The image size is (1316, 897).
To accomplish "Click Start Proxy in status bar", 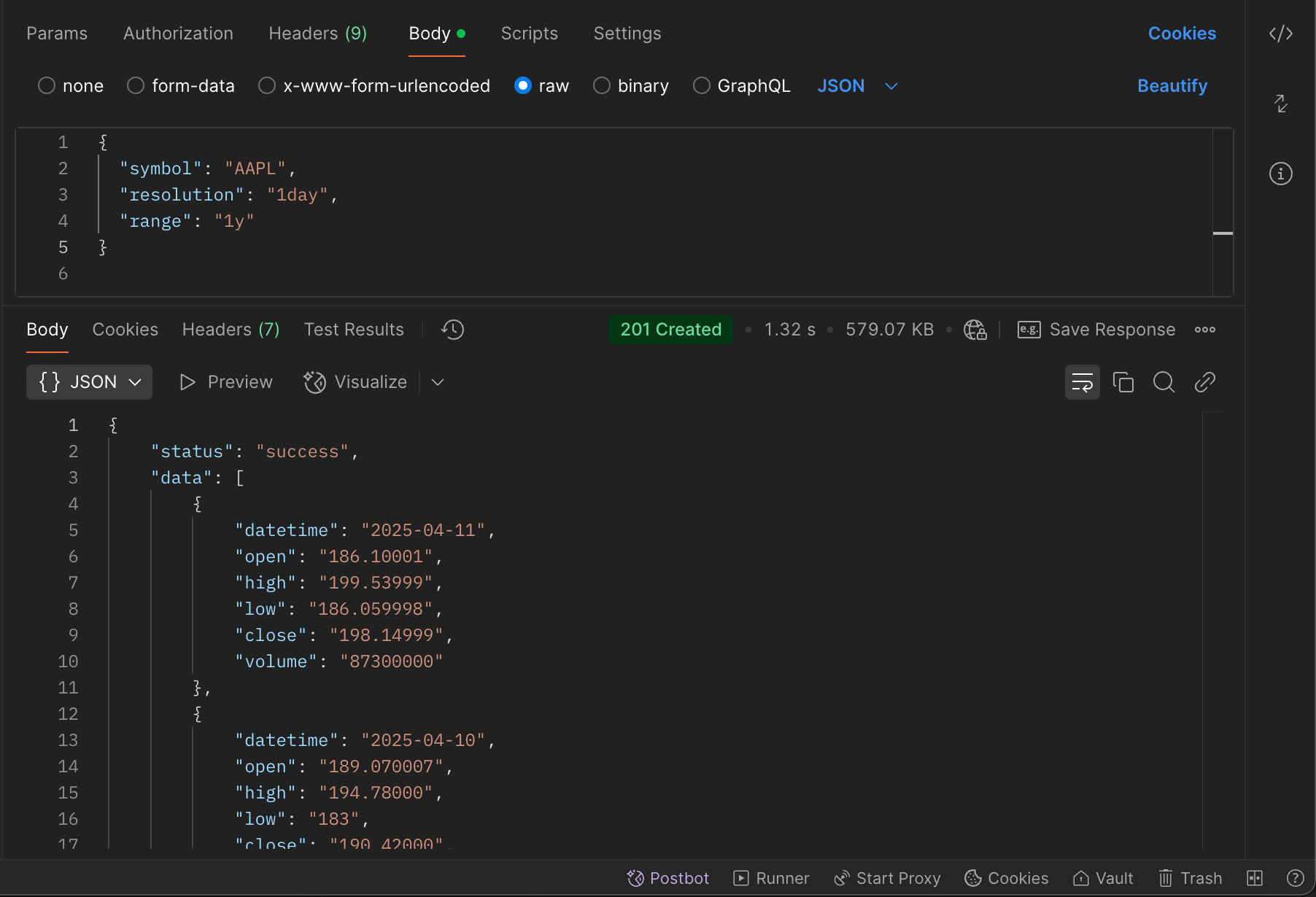I will [888, 878].
